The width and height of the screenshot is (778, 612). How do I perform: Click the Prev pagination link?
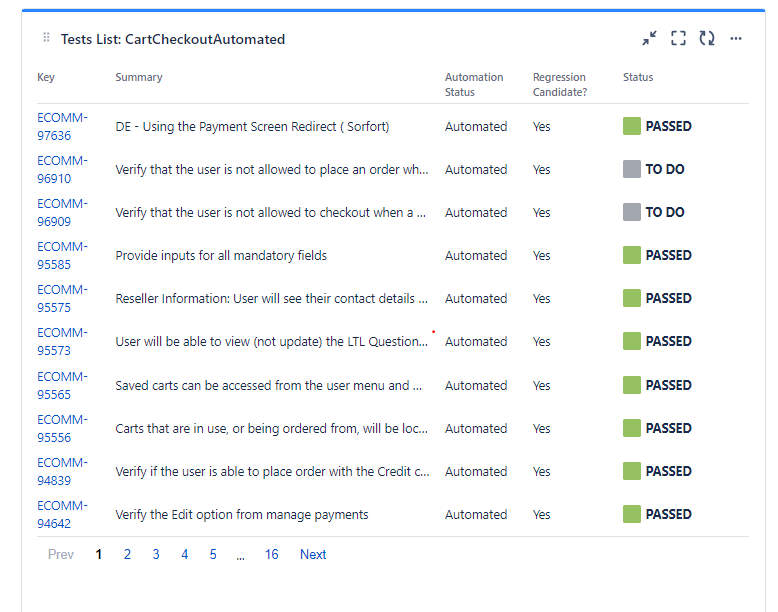[x=61, y=554]
